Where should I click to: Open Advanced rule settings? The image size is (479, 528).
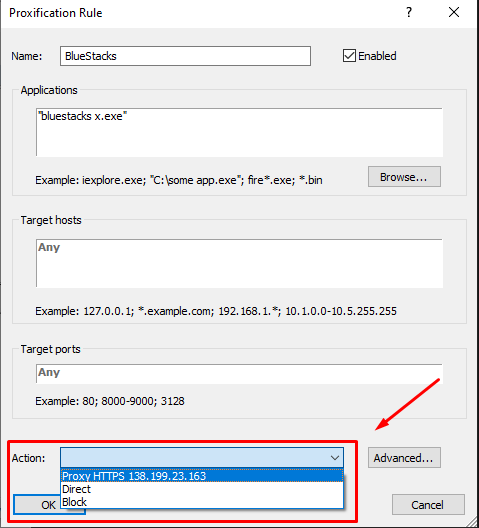[x=404, y=458]
